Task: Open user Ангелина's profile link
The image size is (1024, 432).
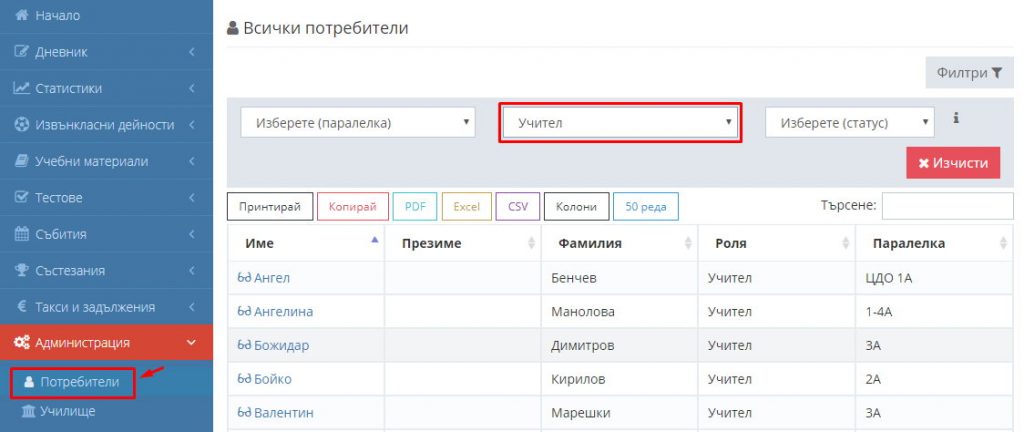Action: click(283, 312)
